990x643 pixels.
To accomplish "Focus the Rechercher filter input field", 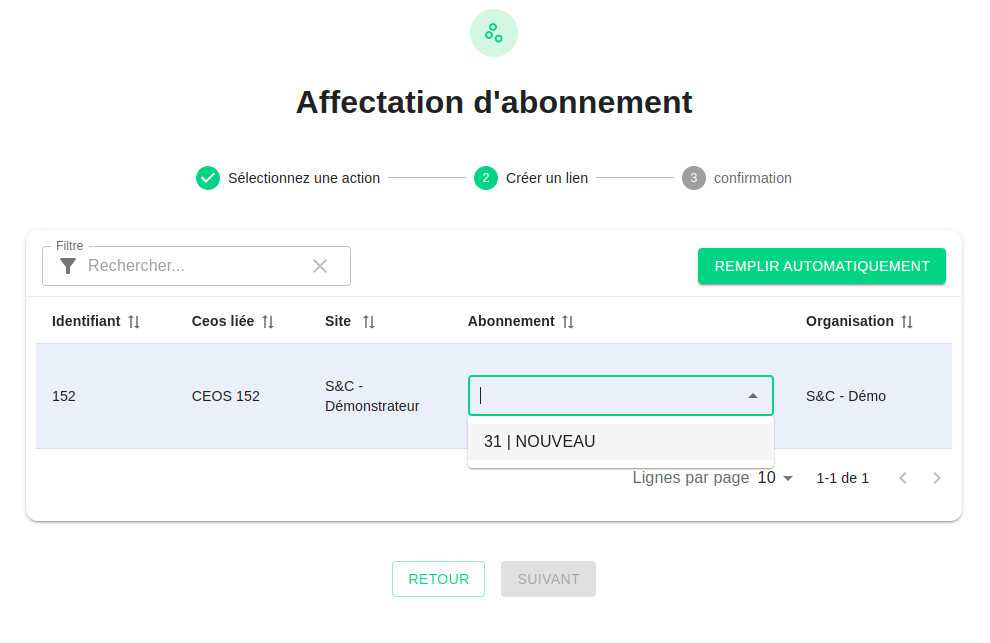I will 195,266.
